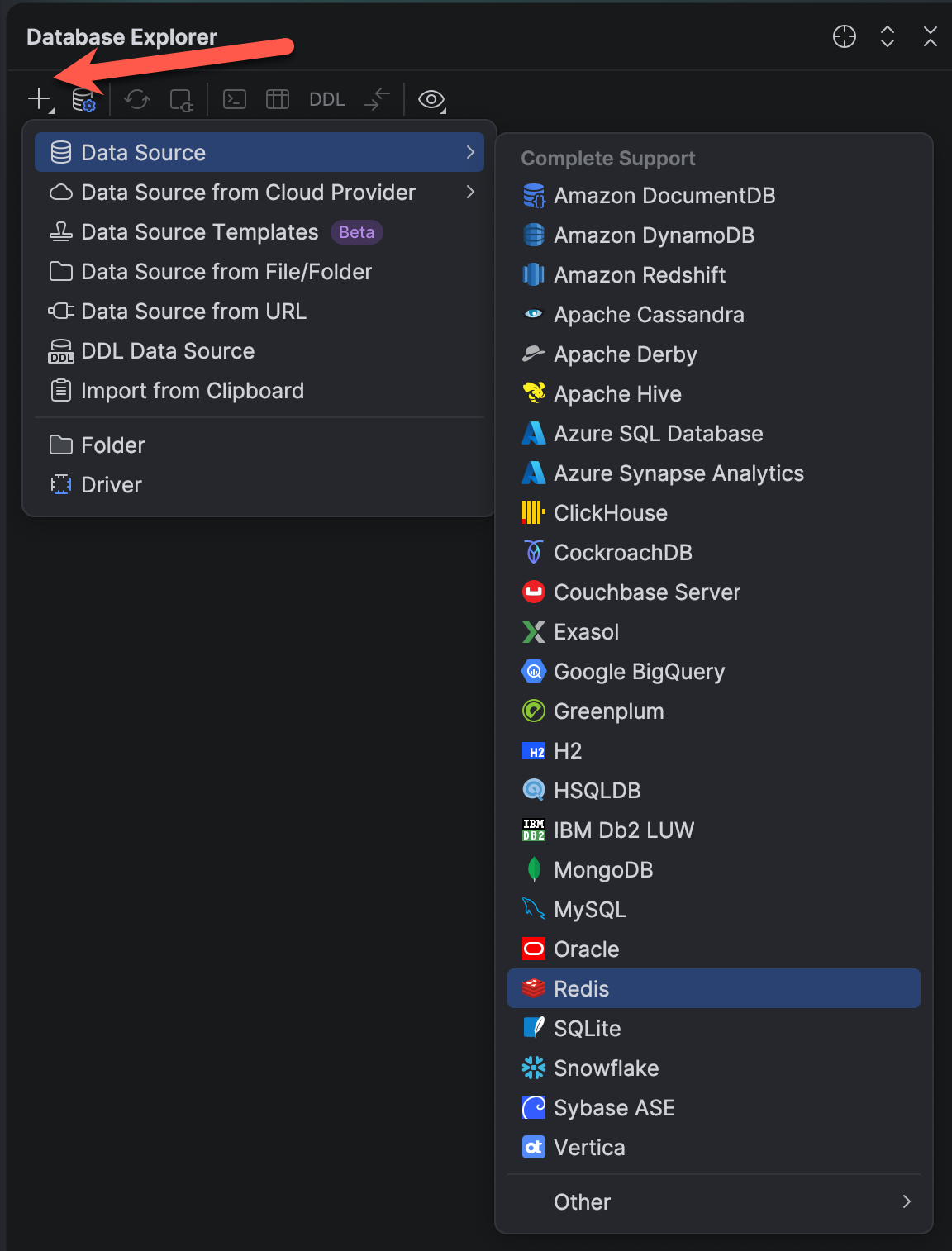Viewport: 952px width, 1251px height.
Task: Open the eye View options icon
Action: pyautogui.click(x=431, y=100)
